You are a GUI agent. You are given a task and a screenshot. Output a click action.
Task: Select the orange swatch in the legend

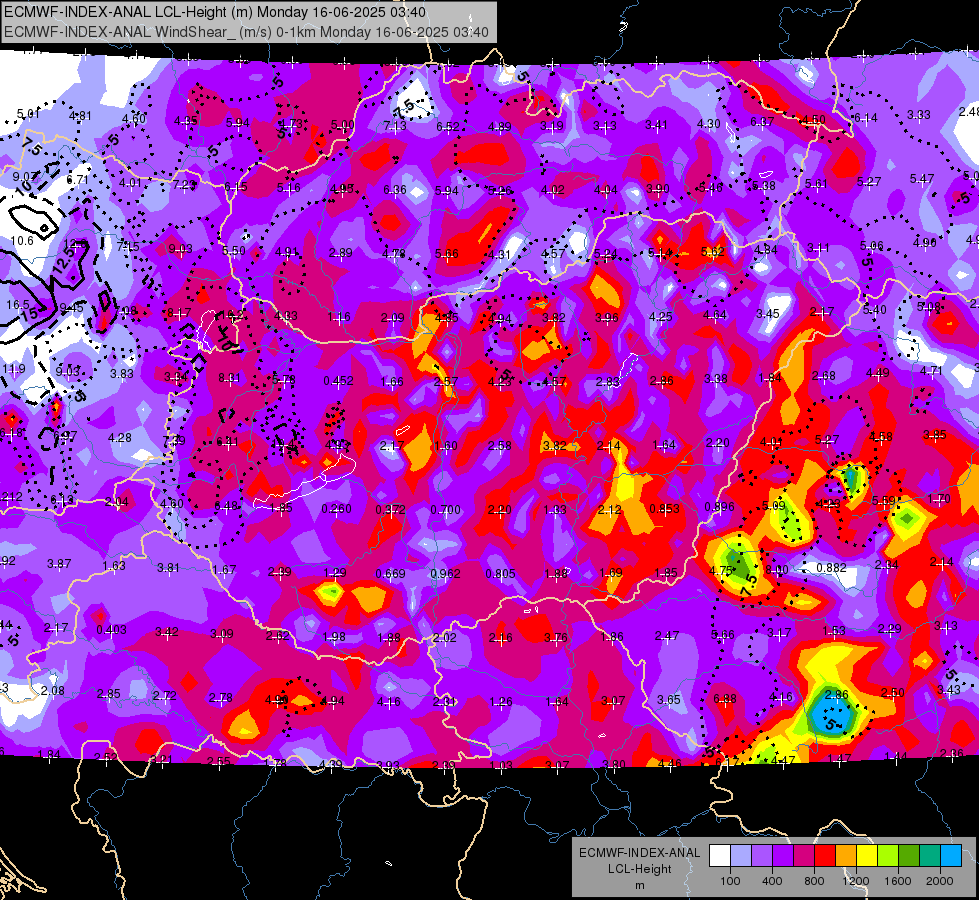click(845, 856)
